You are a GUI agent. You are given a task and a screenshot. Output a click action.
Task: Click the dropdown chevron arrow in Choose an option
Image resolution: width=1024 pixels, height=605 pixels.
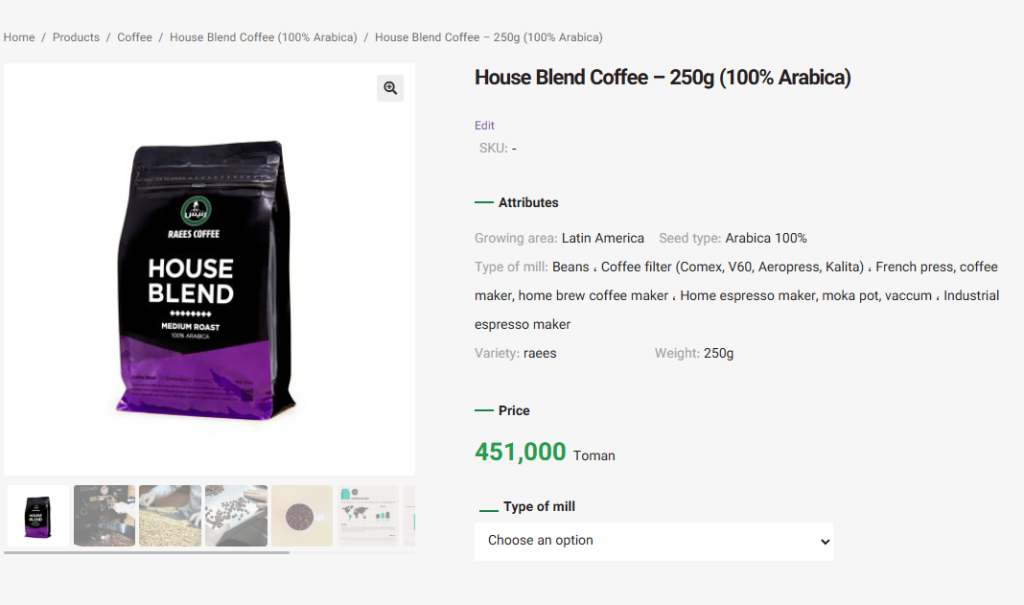point(825,542)
